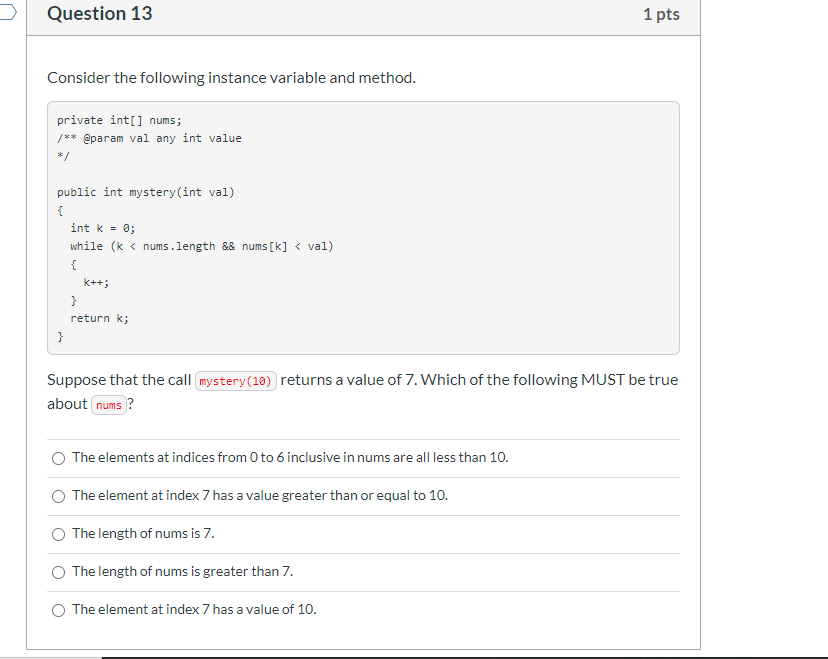Click the mystery(10) code token

(236, 381)
